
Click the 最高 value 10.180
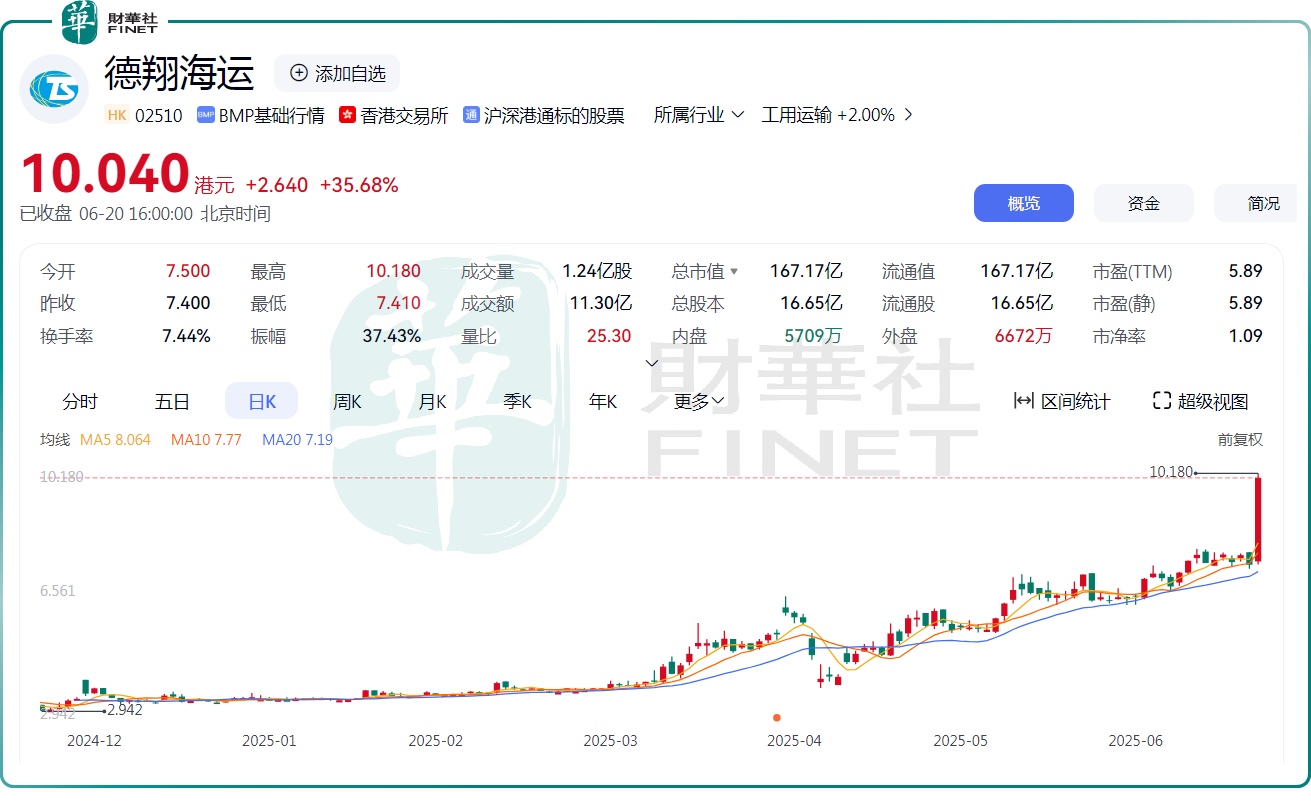(x=393, y=271)
